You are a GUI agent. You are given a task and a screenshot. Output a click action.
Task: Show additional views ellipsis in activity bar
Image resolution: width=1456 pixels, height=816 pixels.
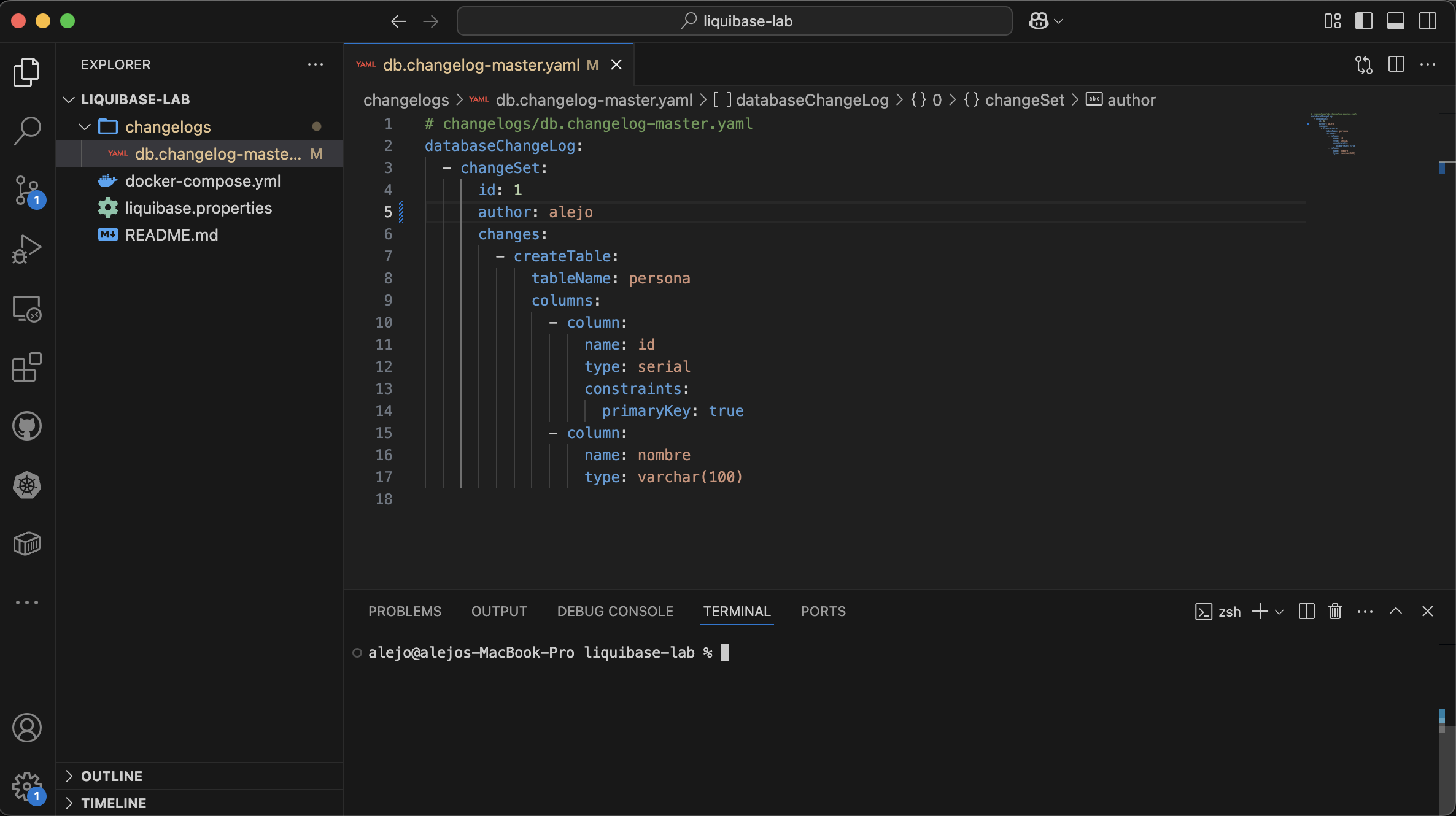click(x=27, y=602)
